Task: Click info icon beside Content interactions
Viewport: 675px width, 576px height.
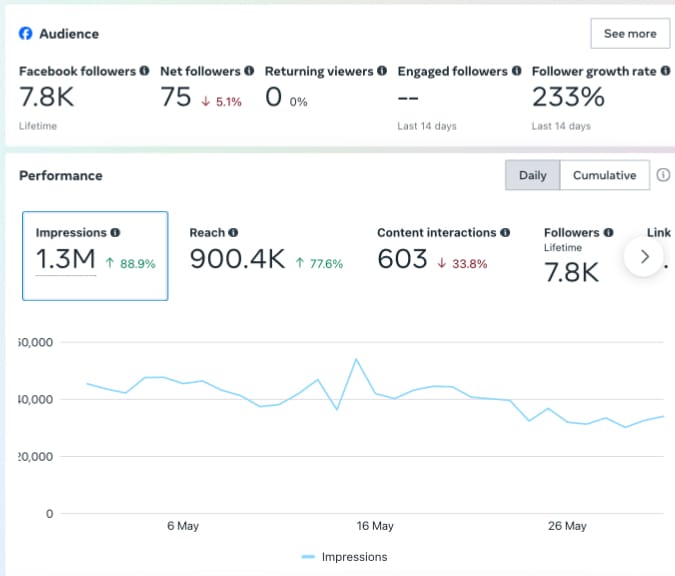Action: [505, 233]
